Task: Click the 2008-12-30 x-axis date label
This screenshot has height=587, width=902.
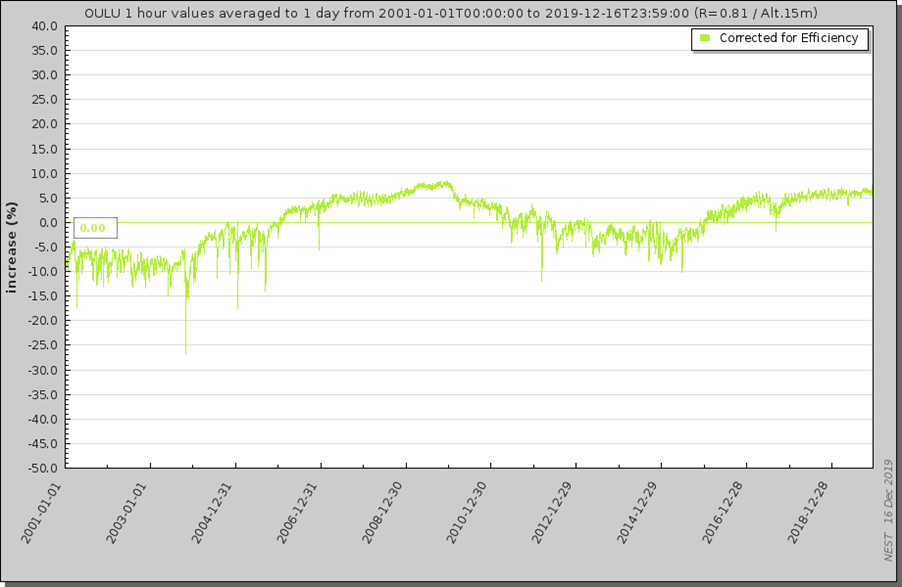Action: pyautogui.click(x=382, y=513)
